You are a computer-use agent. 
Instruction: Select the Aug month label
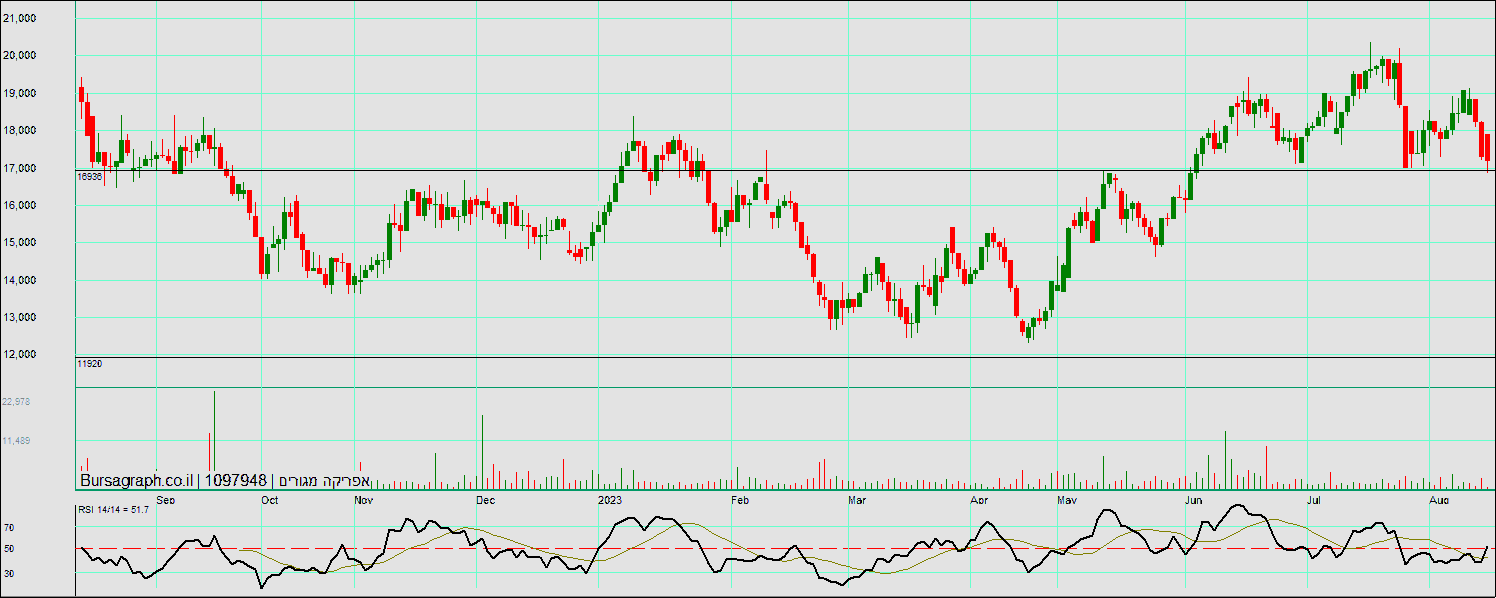(1439, 498)
